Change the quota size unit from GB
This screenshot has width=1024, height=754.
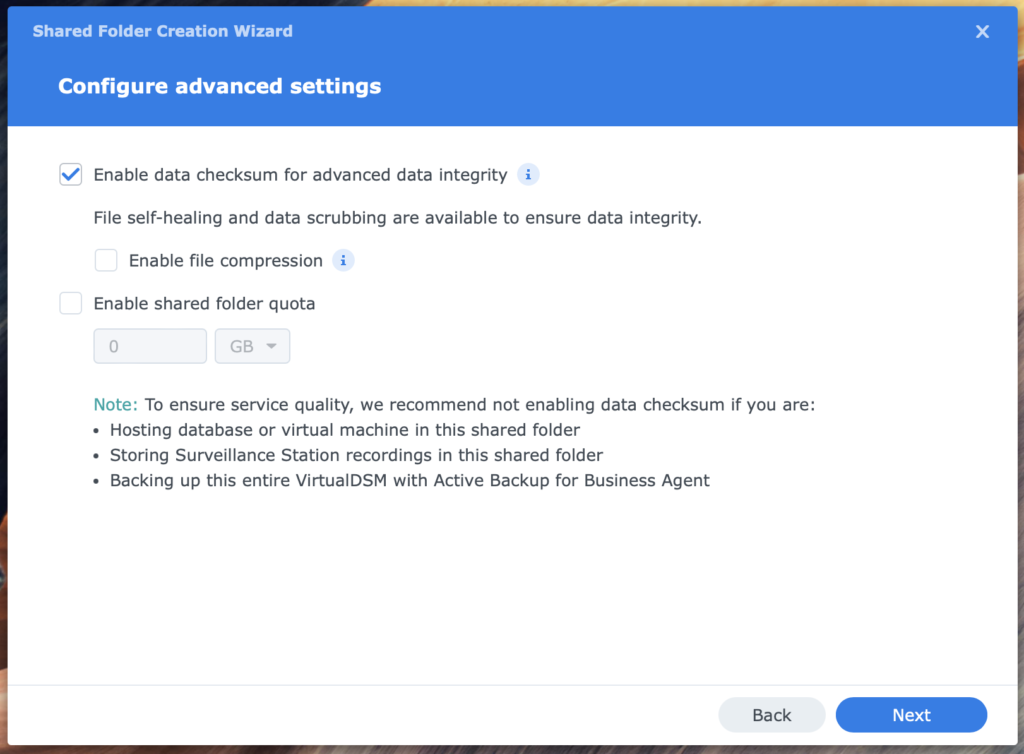click(x=252, y=345)
